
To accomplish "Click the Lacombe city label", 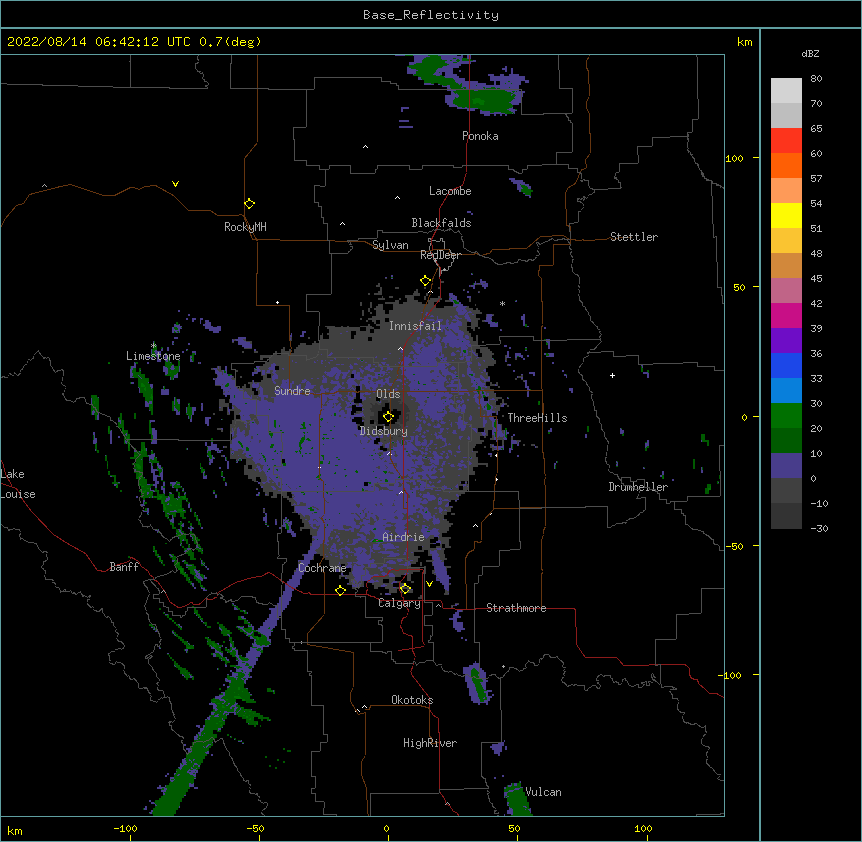I will click(x=450, y=191).
